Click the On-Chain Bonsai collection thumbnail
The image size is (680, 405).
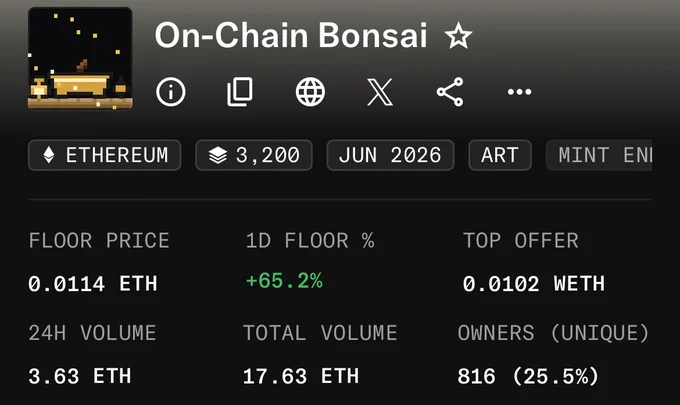pos(80,58)
